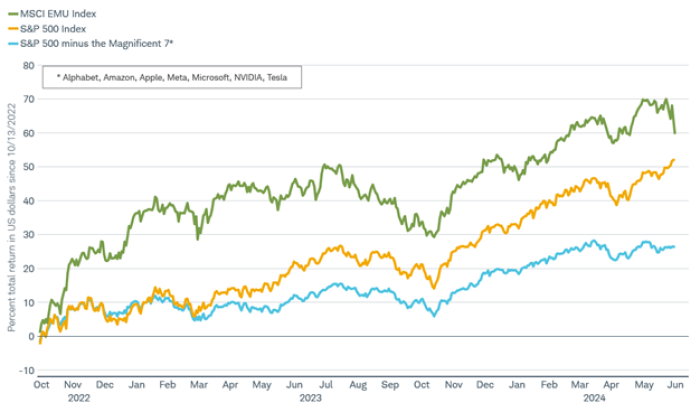
Task: Click the y-axis label -10
Action: tap(26, 370)
